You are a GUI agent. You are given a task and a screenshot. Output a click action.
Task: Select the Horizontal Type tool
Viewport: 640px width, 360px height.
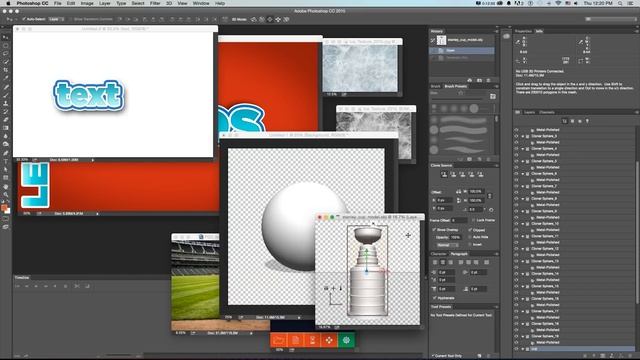pyautogui.click(x=5, y=161)
